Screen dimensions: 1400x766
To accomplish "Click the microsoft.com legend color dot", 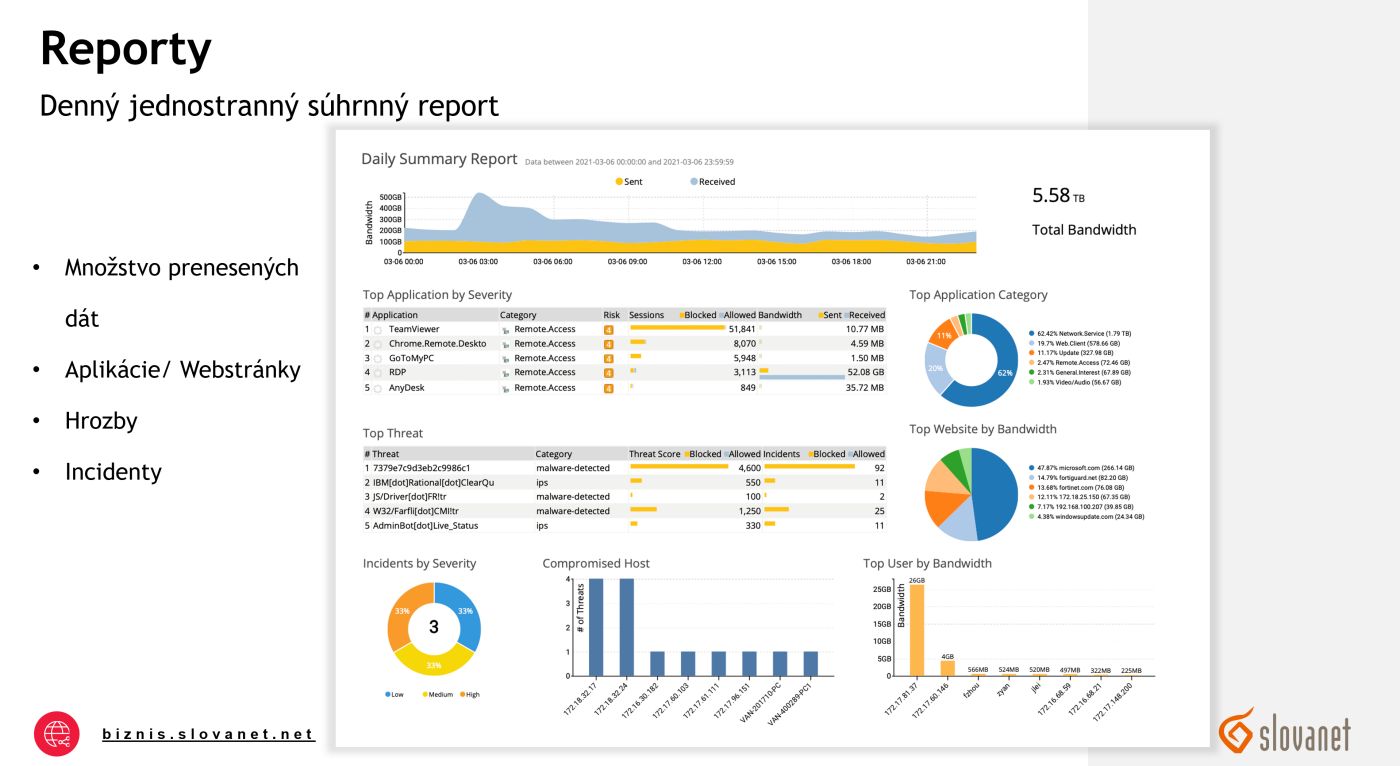I will [x=1030, y=468].
